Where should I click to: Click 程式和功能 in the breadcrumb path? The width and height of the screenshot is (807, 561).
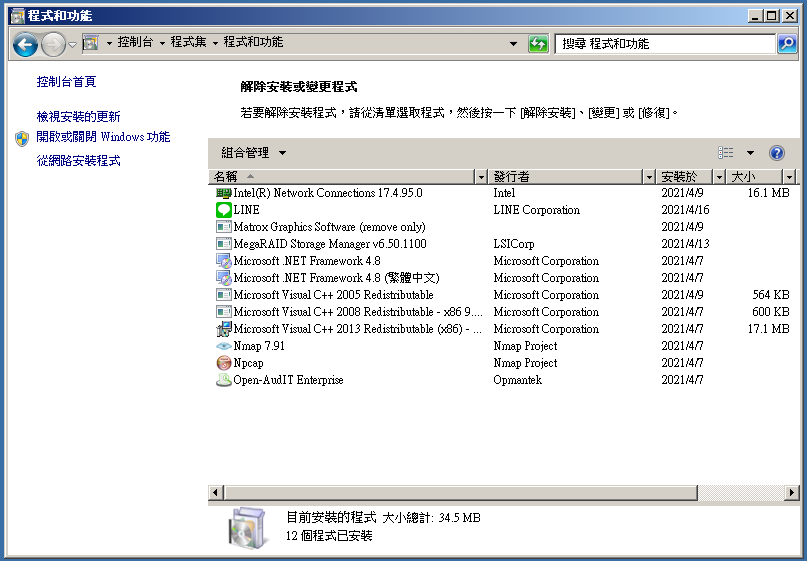(x=253, y=42)
